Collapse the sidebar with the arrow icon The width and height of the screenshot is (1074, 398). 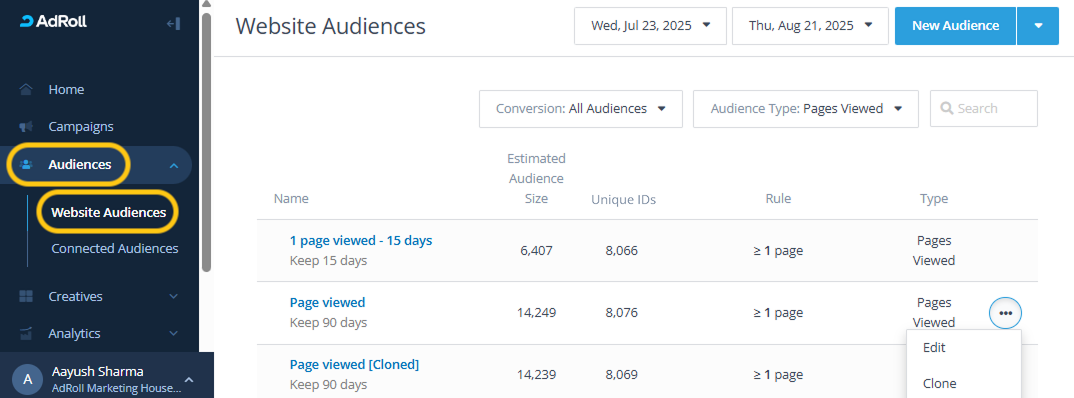pos(173,24)
